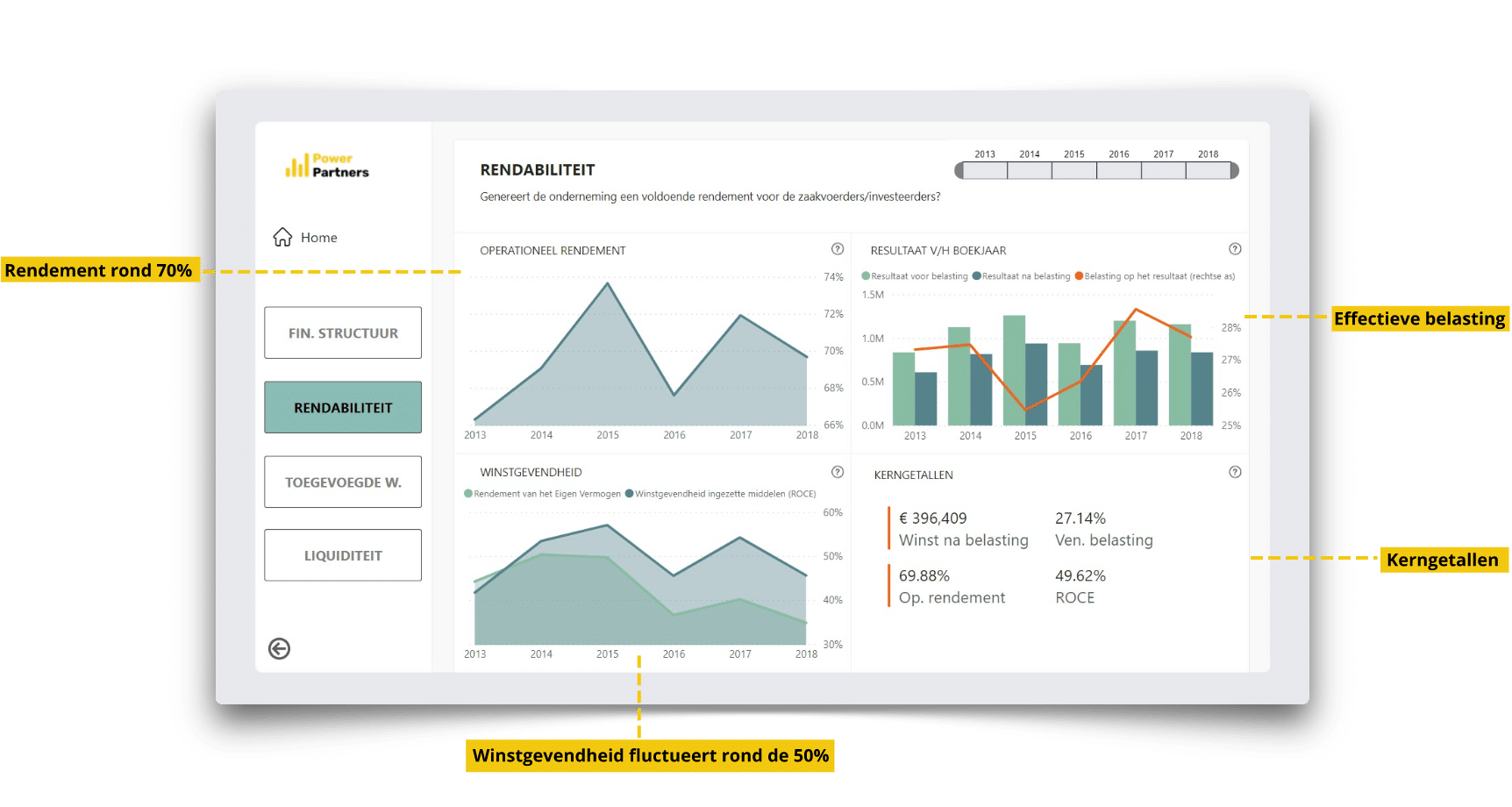
Task: Open help icon of Kerngetallen panel
Action: click(x=1235, y=472)
